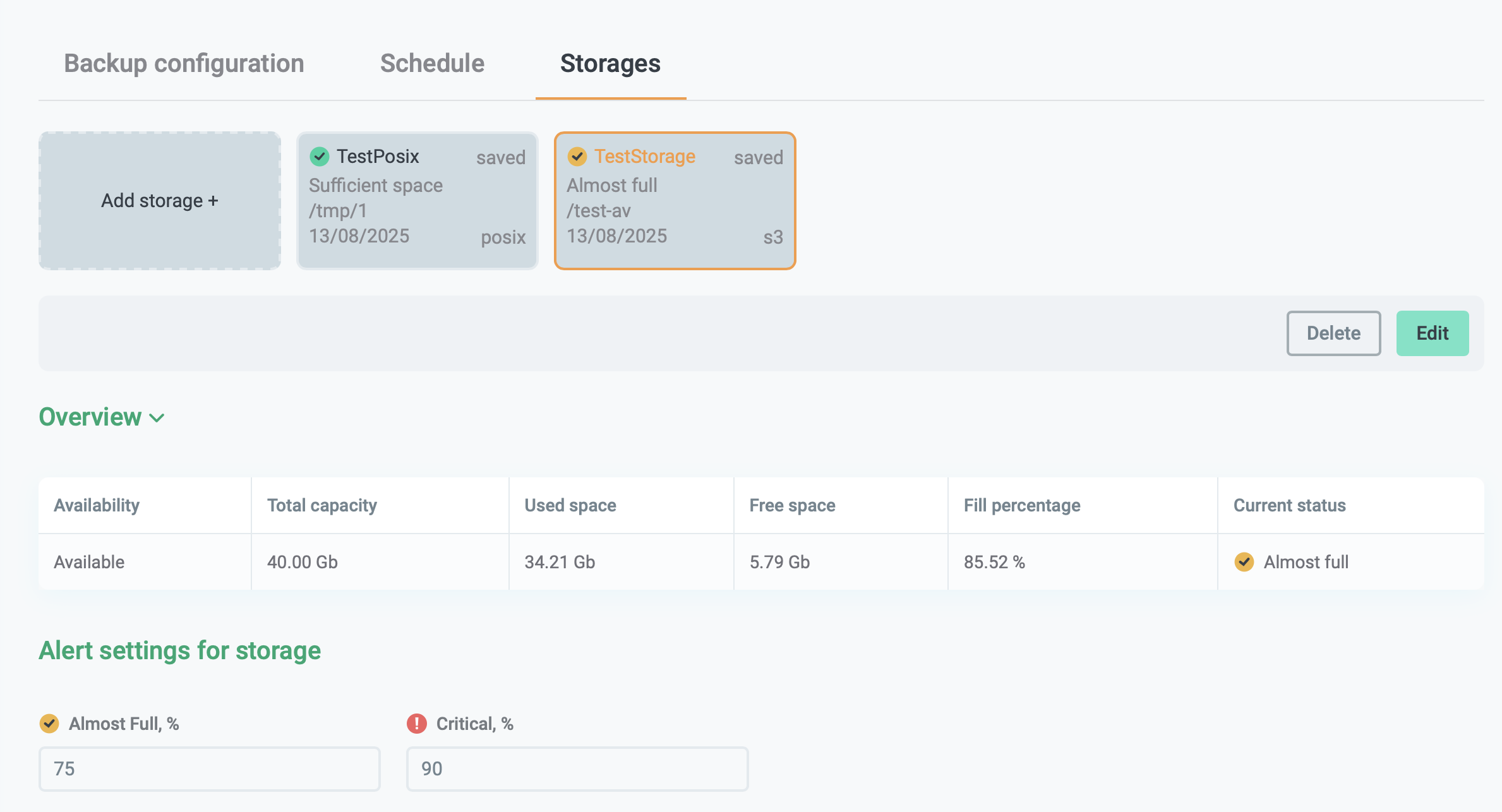Image resolution: width=1502 pixels, height=812 pixels.
Task: Click the red Critical alert icon
Action: pyautogui.click(x=416, y=724)
